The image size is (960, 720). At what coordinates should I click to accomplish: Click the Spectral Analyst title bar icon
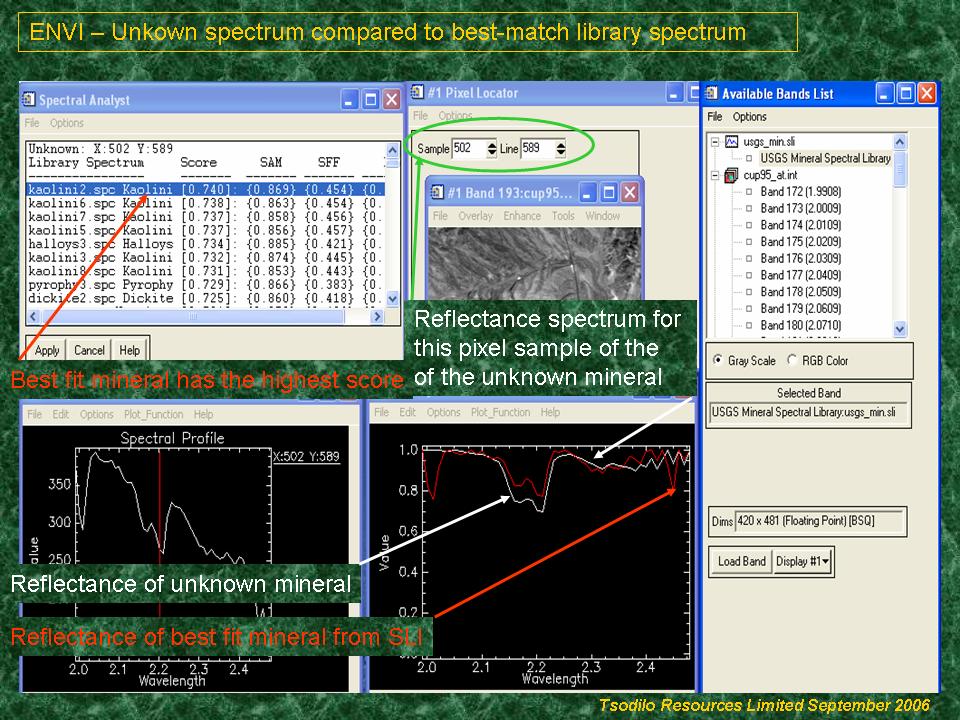click(29, 99)
